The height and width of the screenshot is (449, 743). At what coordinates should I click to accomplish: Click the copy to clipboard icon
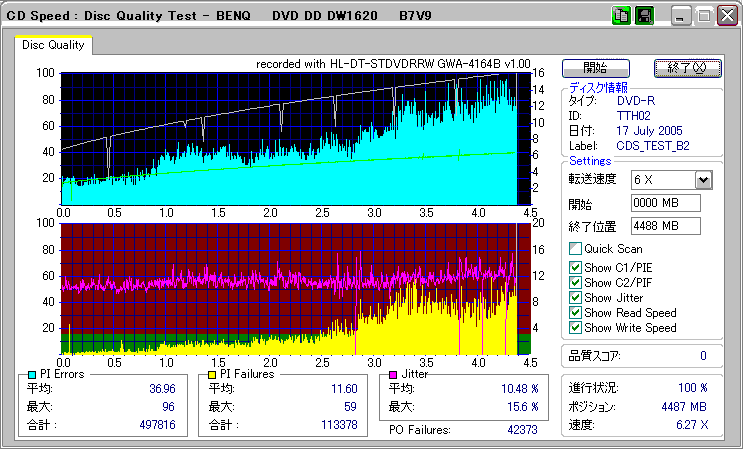point(622,16)
